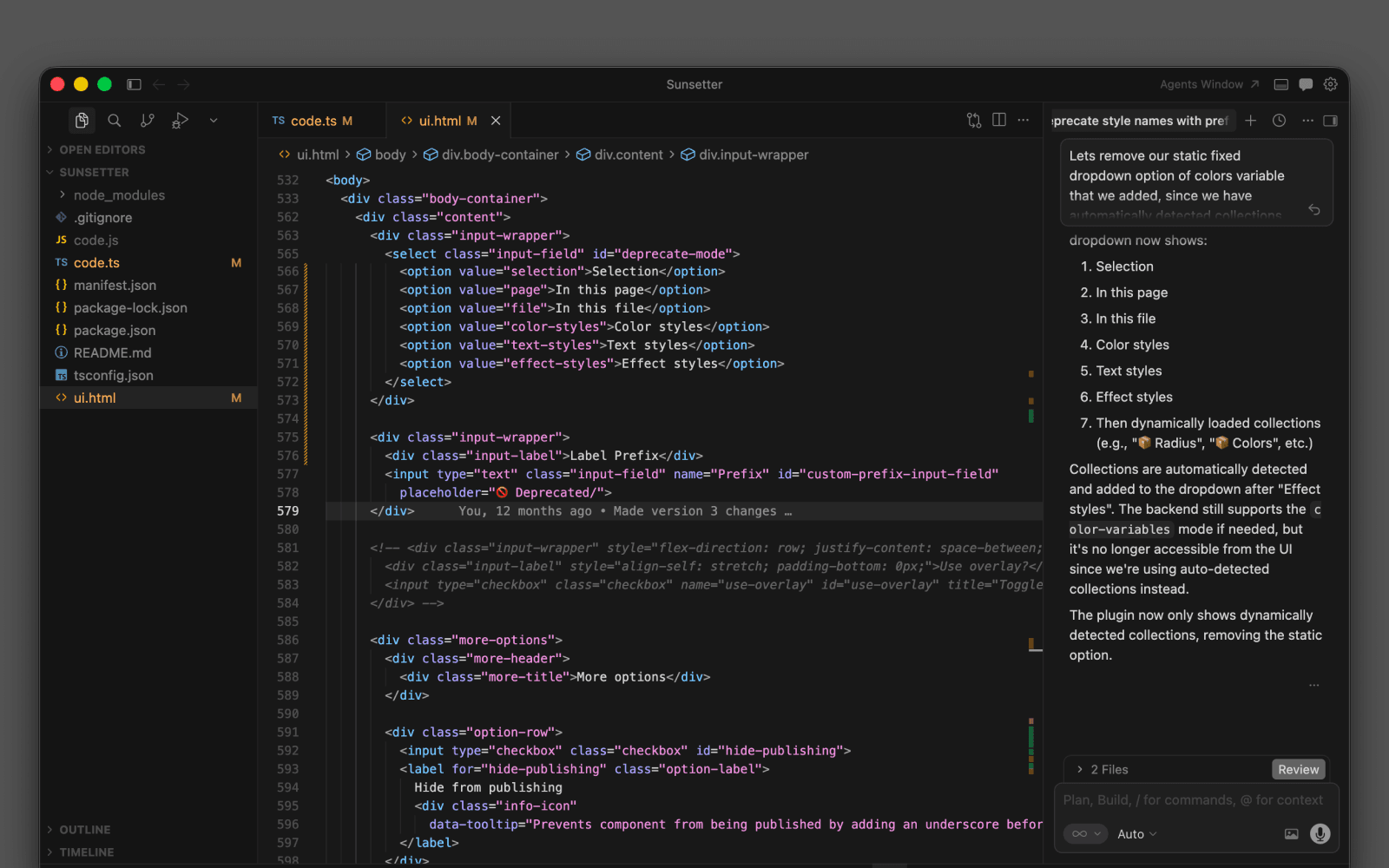Viewport: 1389px width, 868px height.
Task: Click the 'Label Prefix' text on line 576
Action: click(614, 456)
